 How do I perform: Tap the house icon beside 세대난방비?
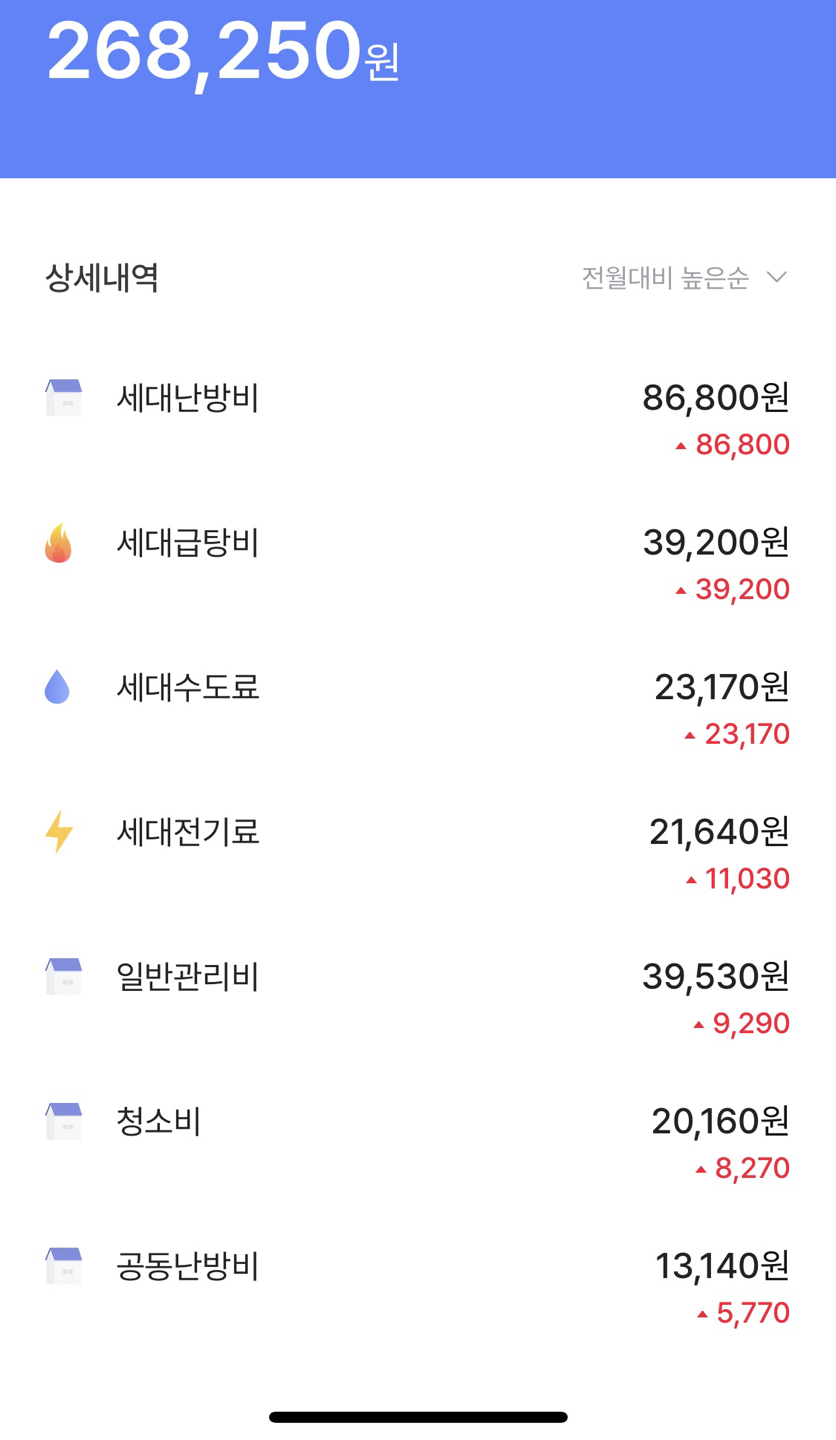tap(63, 398)
